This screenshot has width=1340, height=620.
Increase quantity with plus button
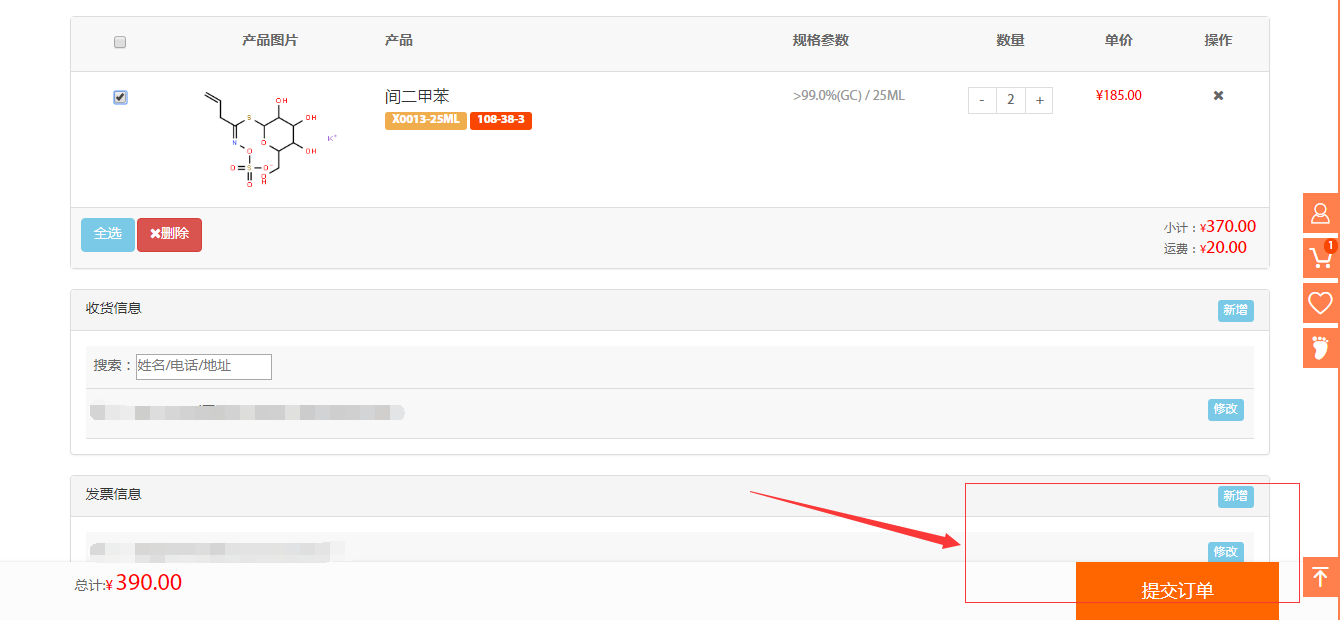coord(1039,100)
